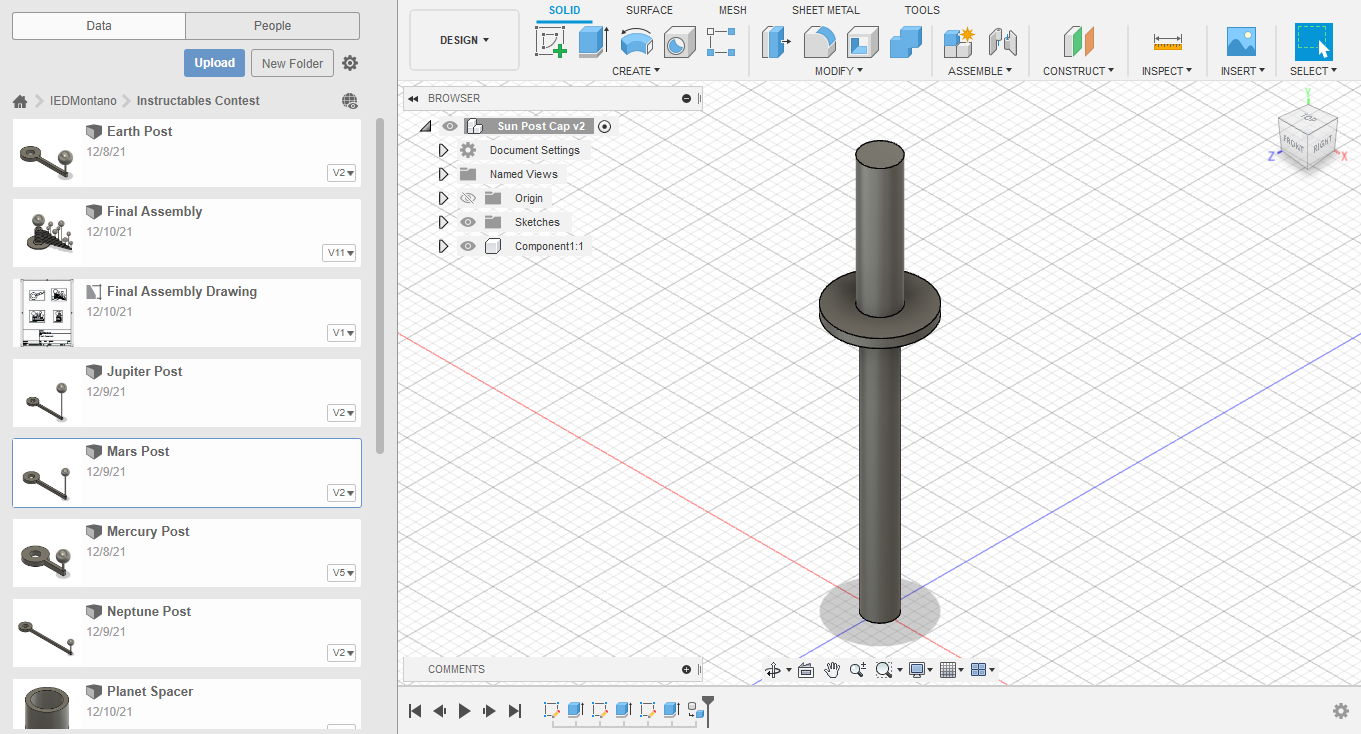Toggle Sketches folder visibility eye
Screen dimensions: 1361x734
pos(468,222)
